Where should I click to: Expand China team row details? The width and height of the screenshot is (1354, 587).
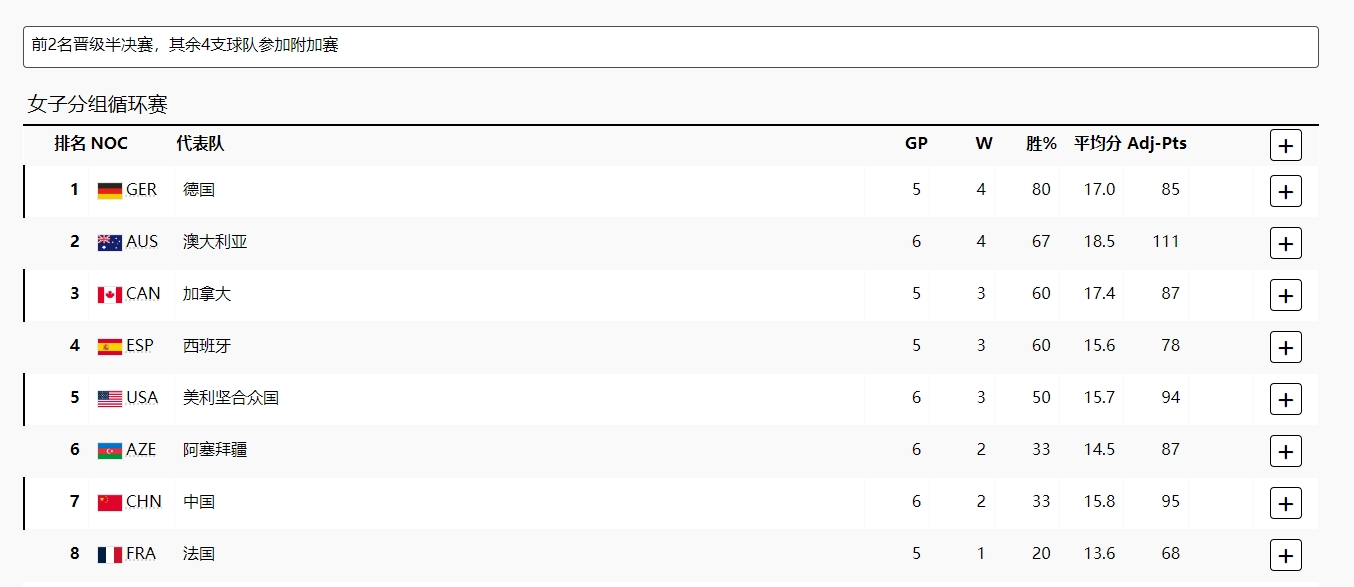(1285, 503)
